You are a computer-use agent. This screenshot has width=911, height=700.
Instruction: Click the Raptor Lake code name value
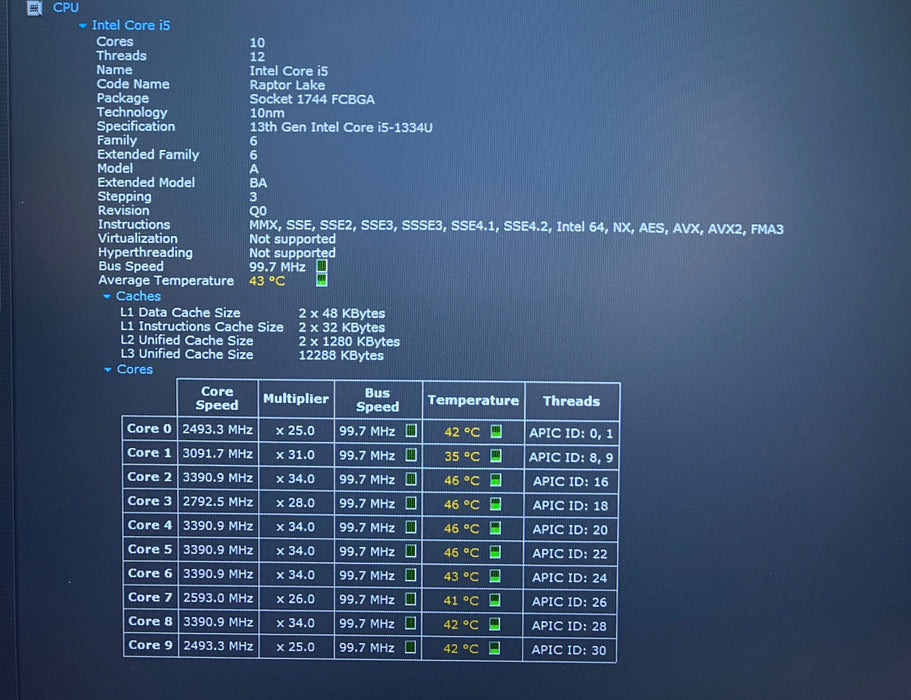(x=287, y=85)
